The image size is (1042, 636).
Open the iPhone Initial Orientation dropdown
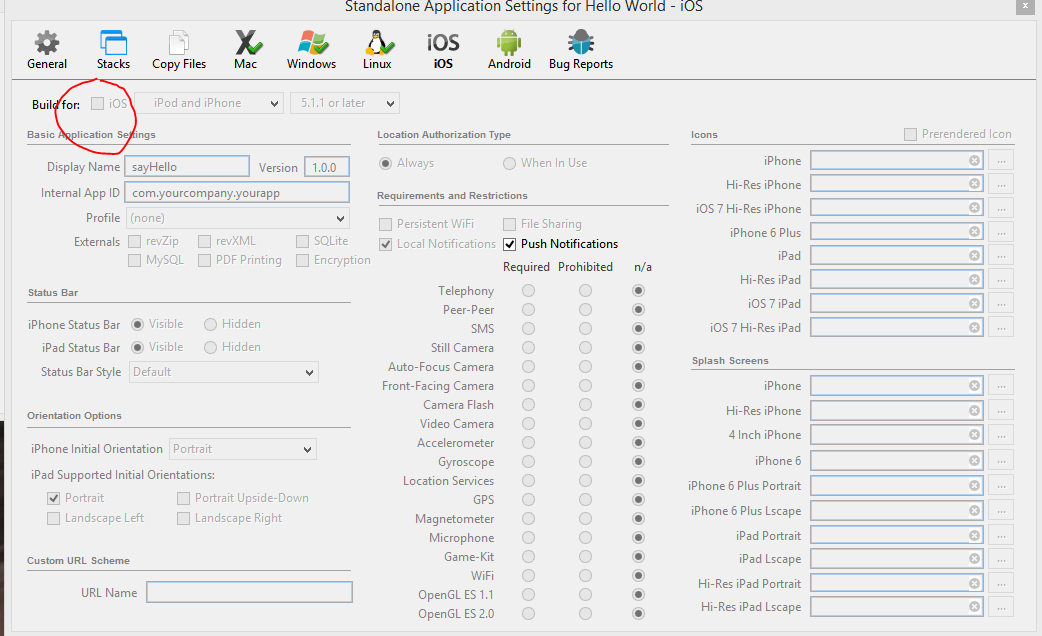tap(243, 449)
